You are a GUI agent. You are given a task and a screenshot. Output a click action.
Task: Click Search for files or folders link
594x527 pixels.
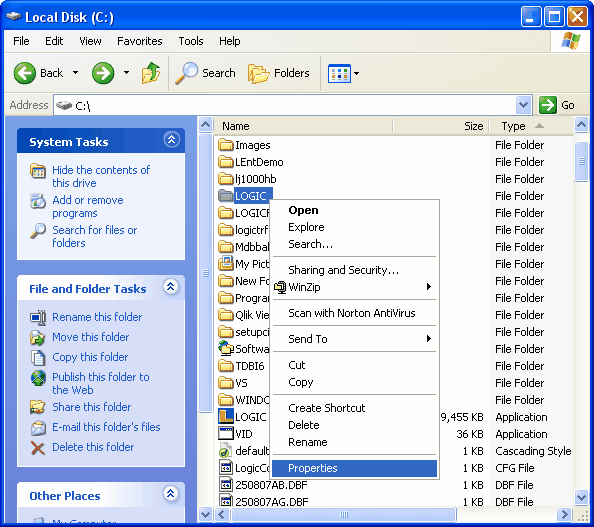click(95, 237)
